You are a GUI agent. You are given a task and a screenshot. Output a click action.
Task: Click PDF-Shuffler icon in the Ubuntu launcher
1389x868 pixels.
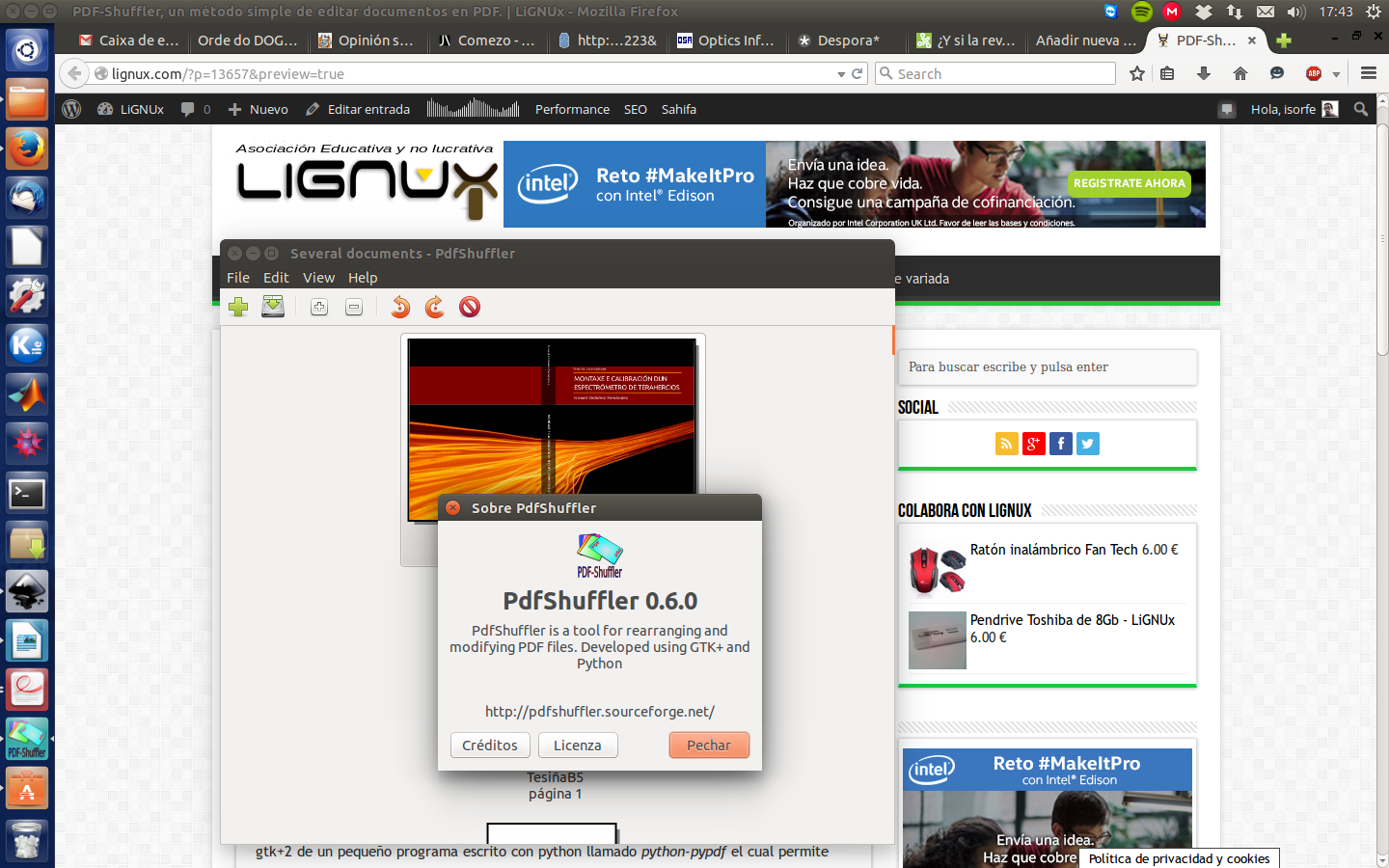point(27,739)
